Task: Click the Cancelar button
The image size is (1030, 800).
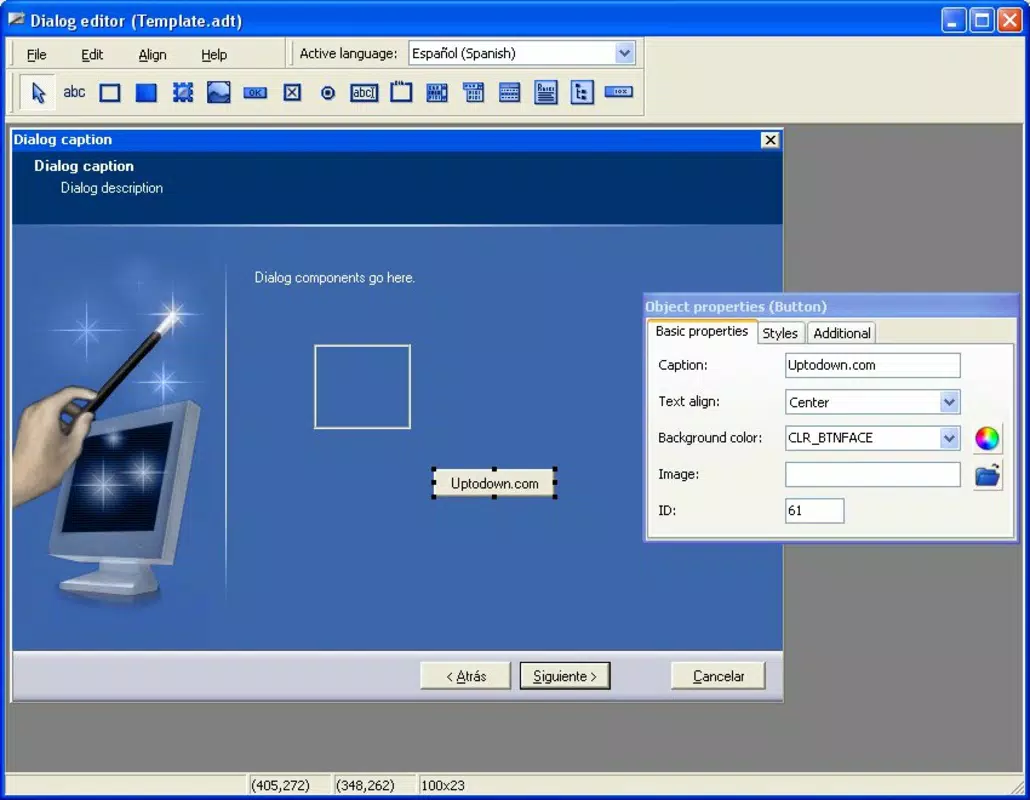Action: 719,677
